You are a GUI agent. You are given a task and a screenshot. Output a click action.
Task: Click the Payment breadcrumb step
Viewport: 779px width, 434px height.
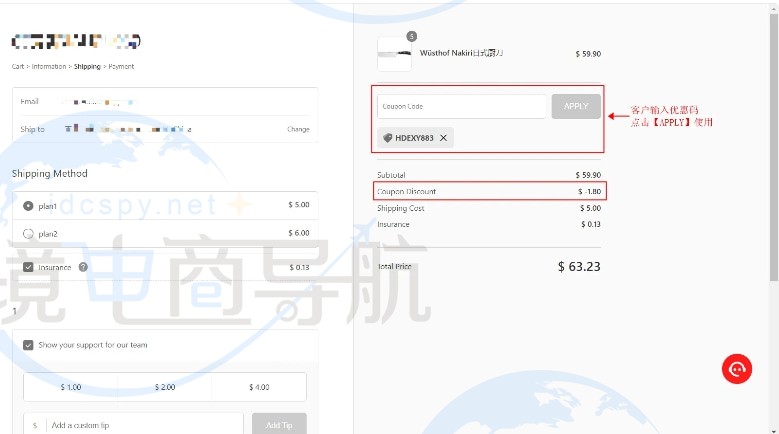(121, 67)
